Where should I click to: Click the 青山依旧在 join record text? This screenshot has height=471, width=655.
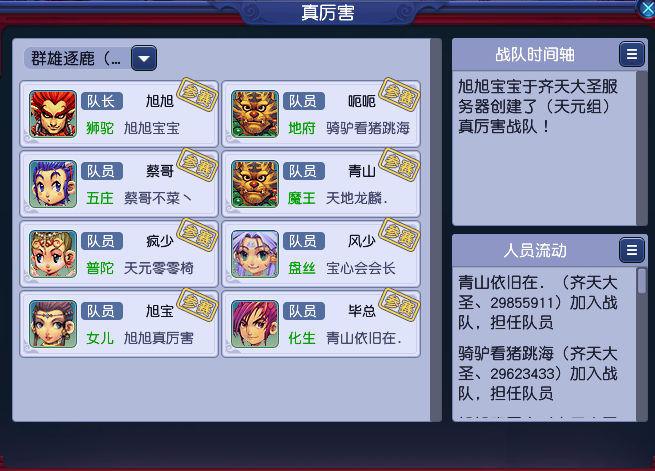coord(538,303)
